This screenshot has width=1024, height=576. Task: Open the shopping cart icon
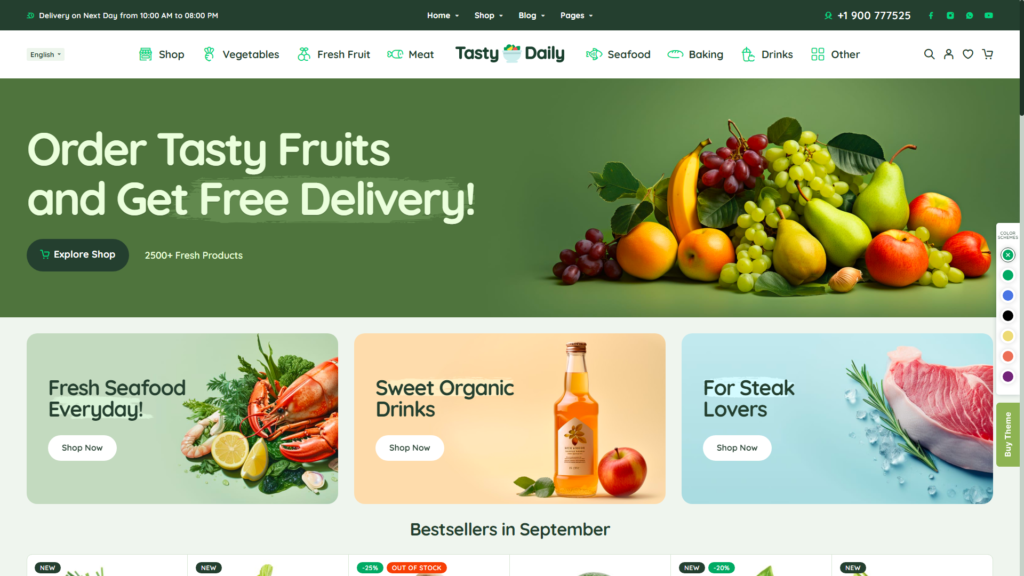(x=987, y=54)
